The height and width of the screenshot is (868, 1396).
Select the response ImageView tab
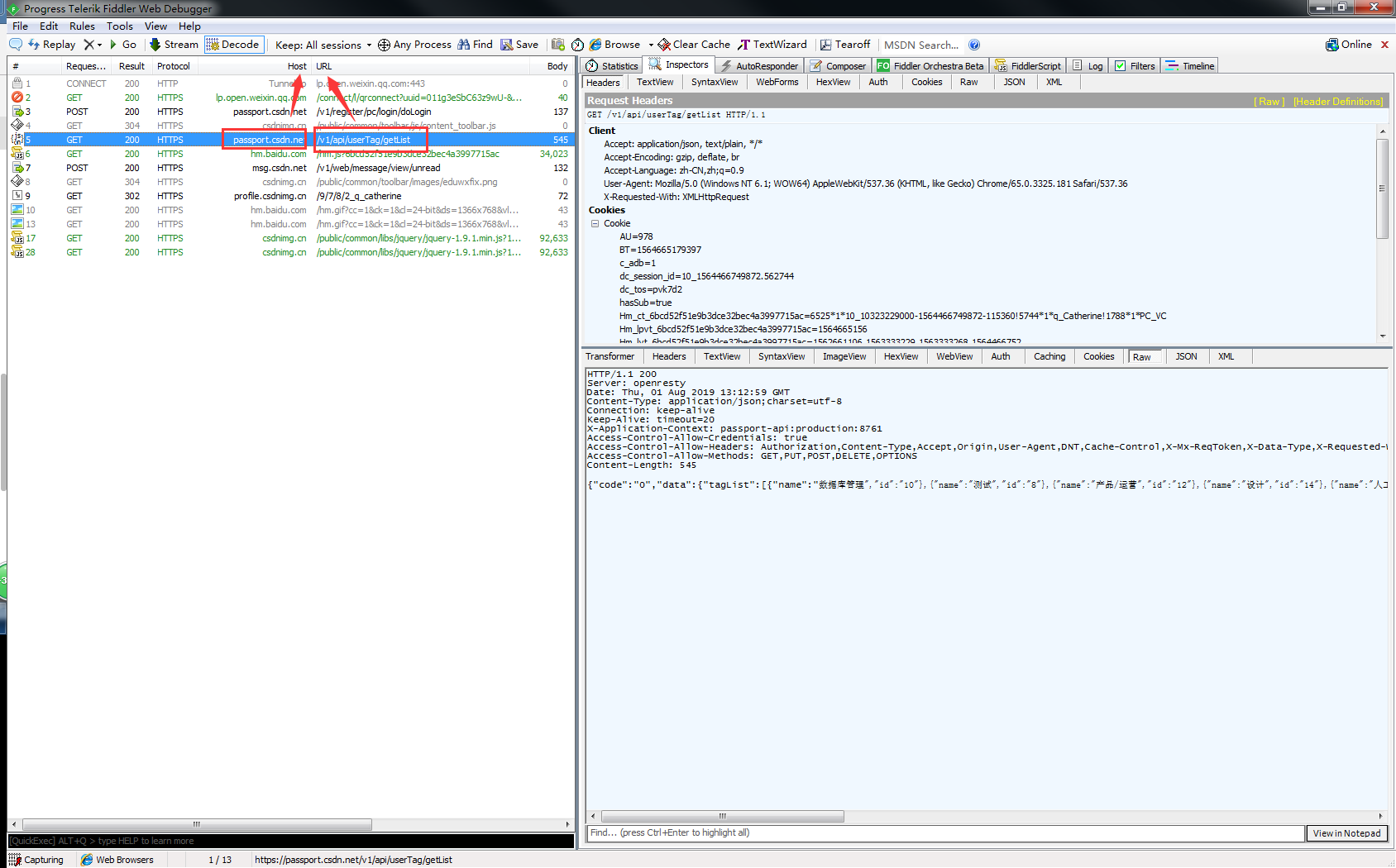click(x=844, y=356)
